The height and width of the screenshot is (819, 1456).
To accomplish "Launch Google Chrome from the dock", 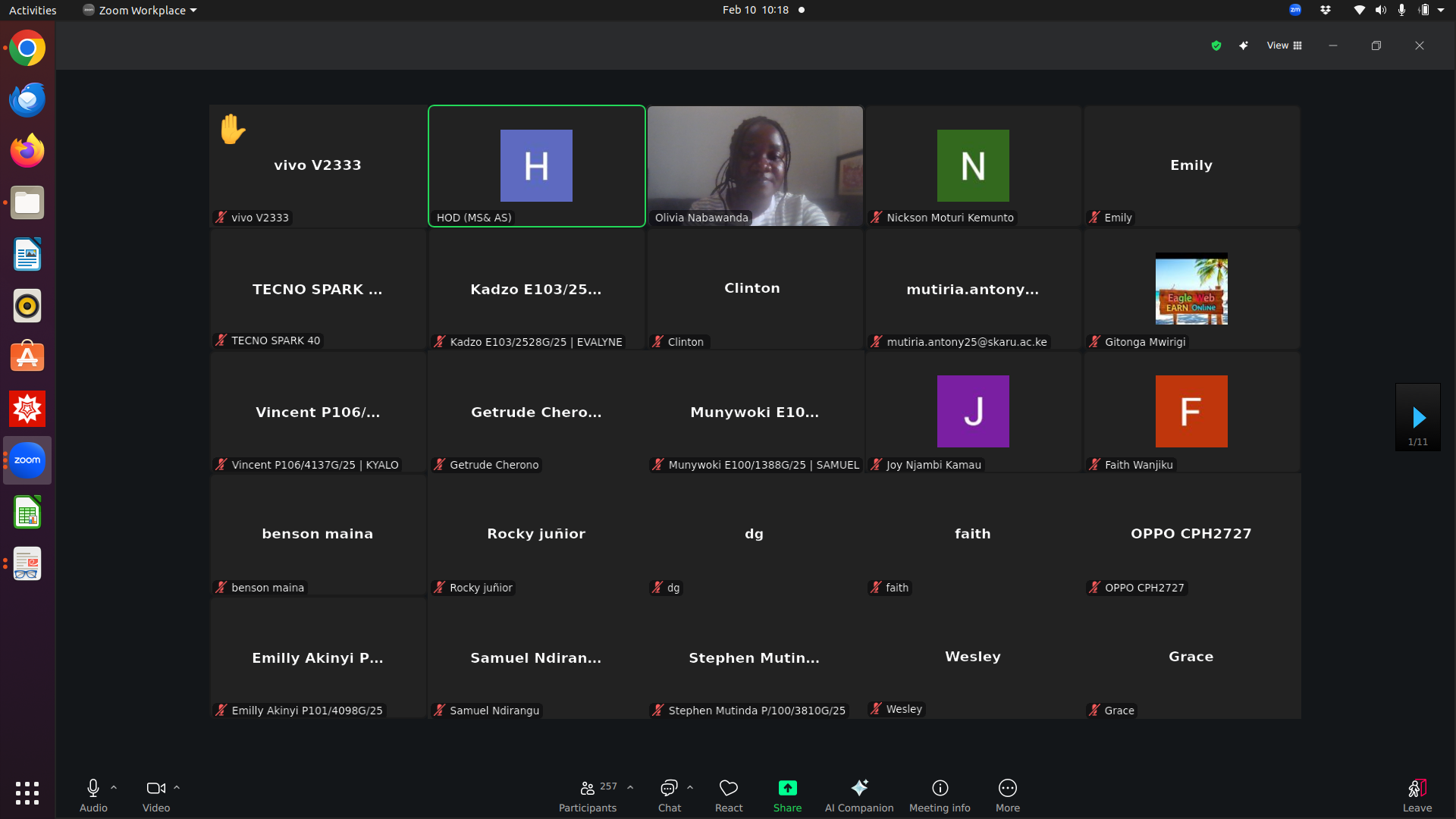I will [27, 49].
